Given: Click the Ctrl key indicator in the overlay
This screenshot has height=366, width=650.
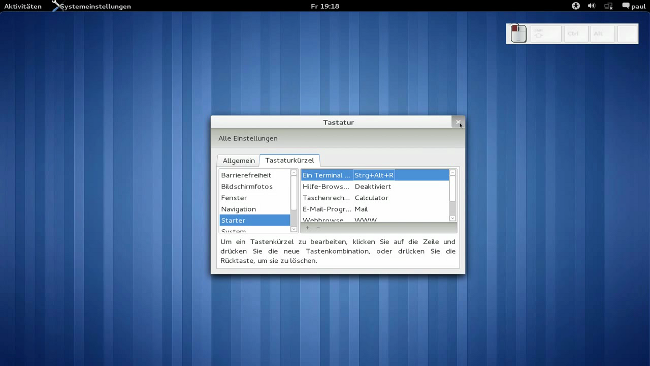Looking at the screenshot, I should click(575, 34).
